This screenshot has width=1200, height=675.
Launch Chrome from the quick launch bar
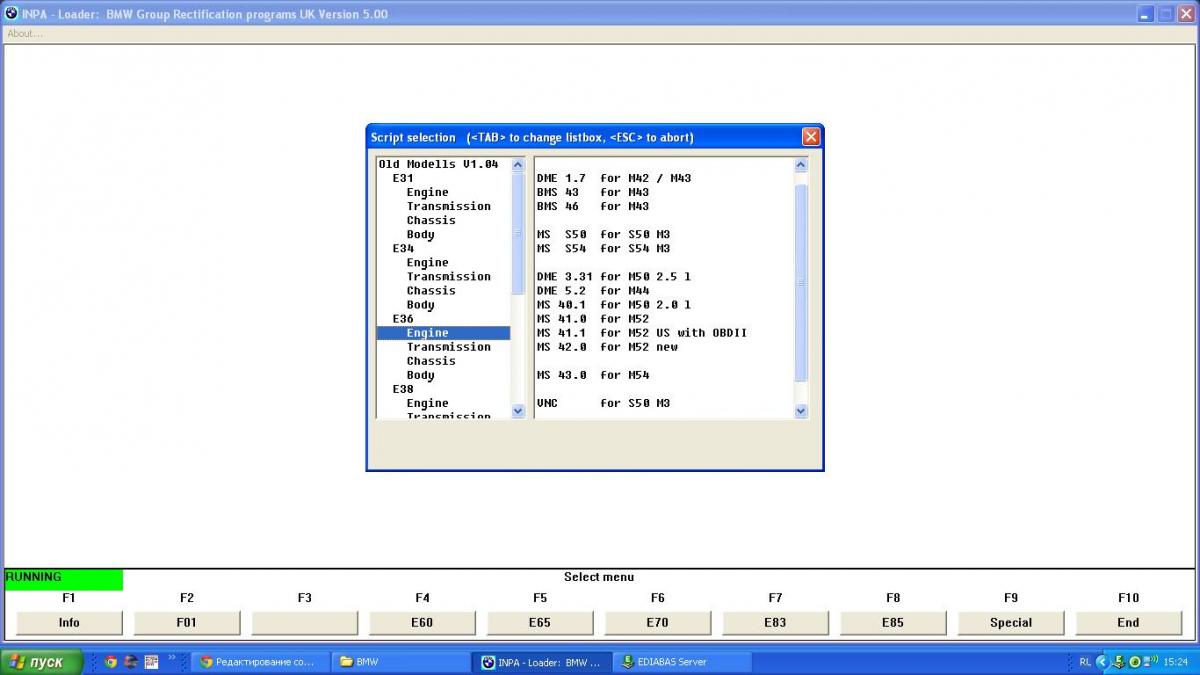[x=111, y=662]
